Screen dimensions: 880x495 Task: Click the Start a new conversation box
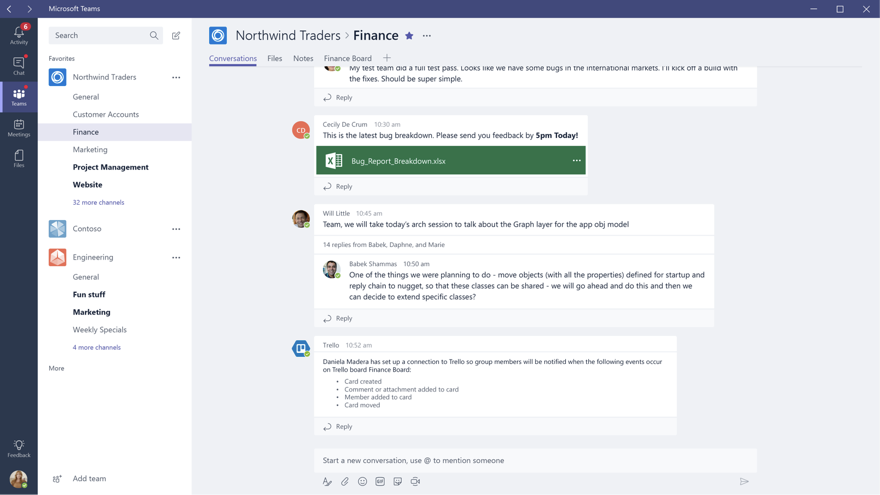[x=535, y=460]
